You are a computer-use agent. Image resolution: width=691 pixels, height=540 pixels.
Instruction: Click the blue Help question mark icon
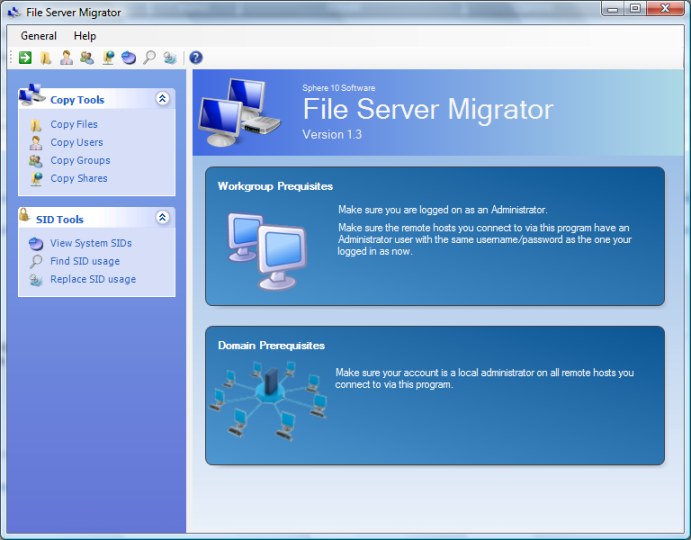tap(196, 58)
